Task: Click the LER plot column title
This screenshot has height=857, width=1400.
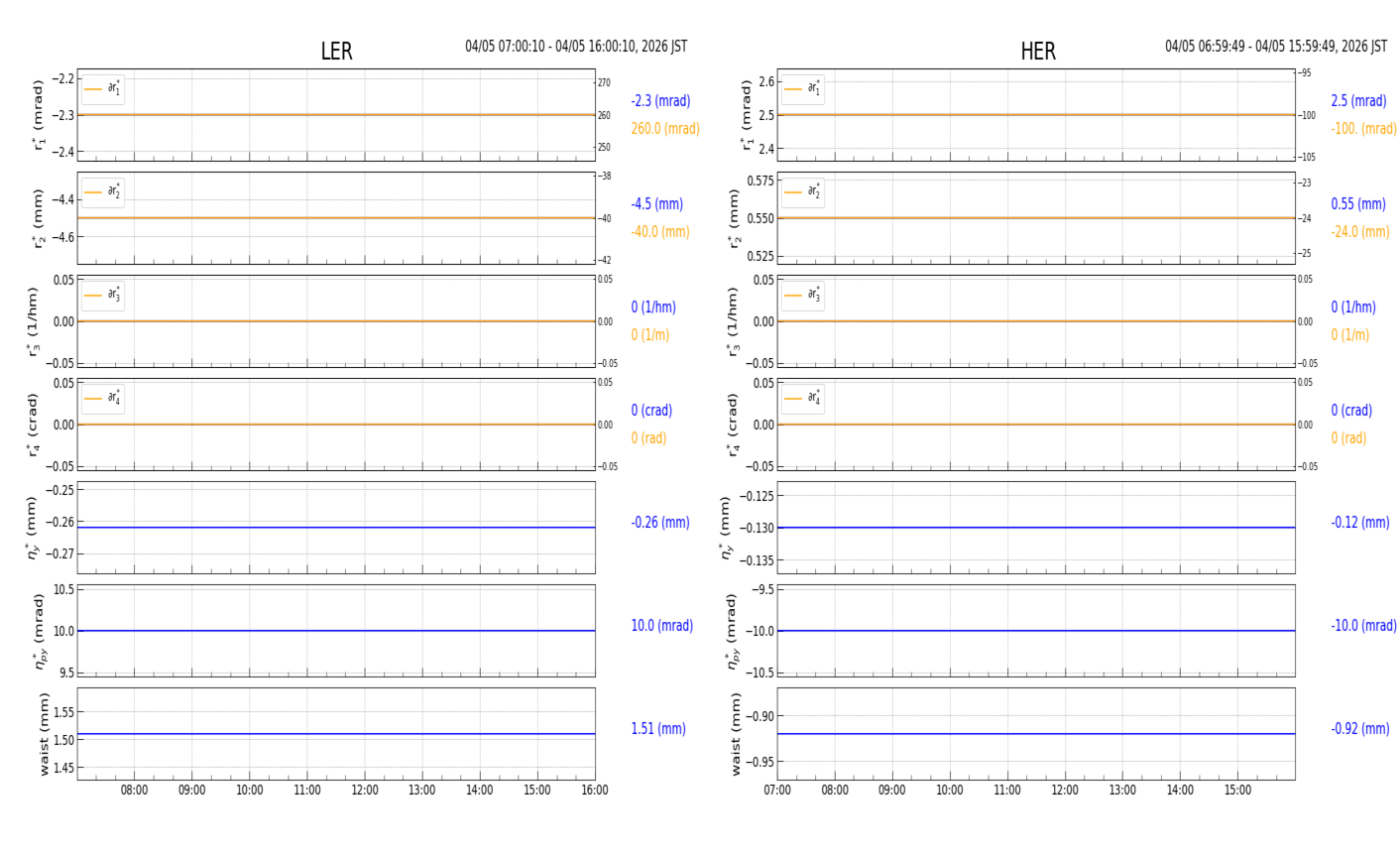Action: coord(336,52)
